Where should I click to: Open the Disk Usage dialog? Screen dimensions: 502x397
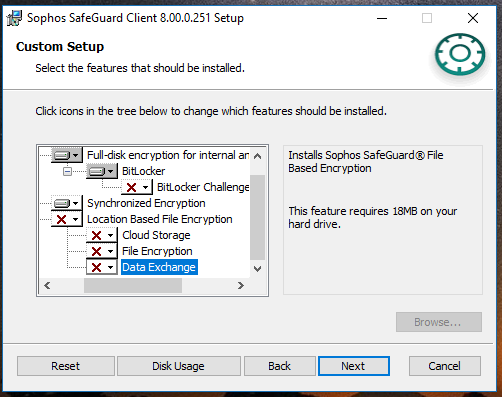178,366
